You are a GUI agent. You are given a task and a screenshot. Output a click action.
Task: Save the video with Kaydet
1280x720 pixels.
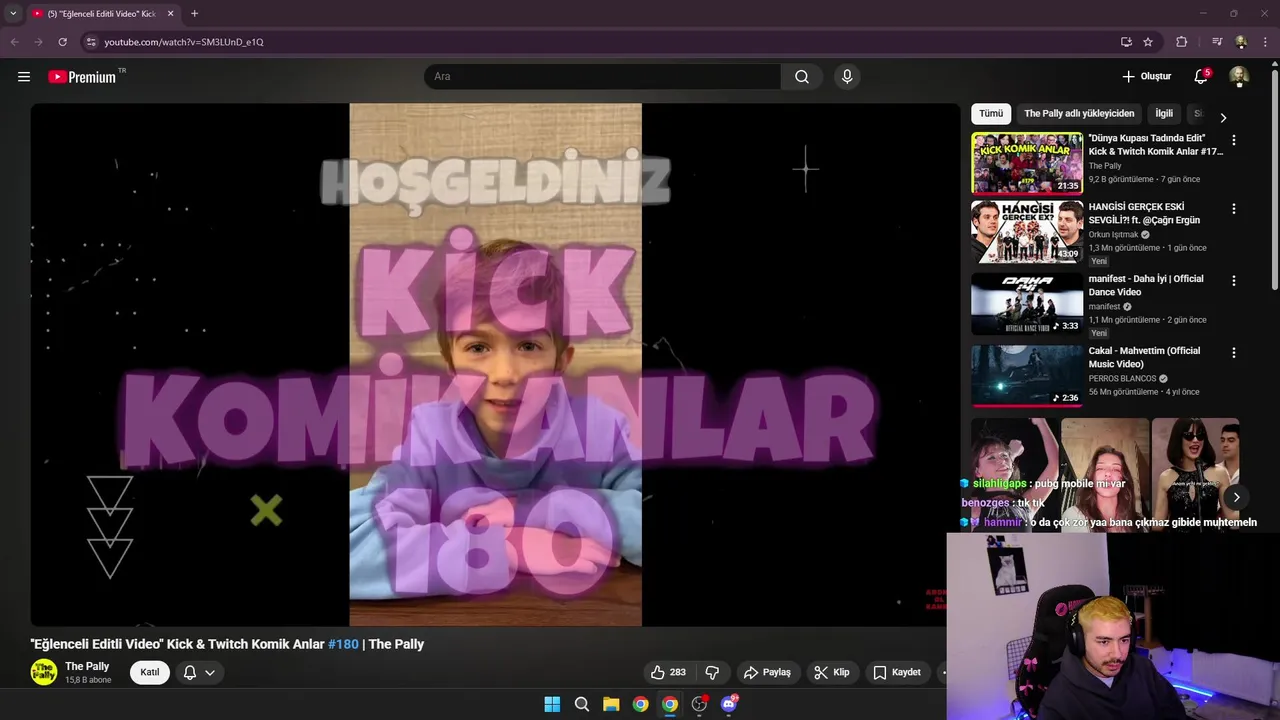click(897, 672)
